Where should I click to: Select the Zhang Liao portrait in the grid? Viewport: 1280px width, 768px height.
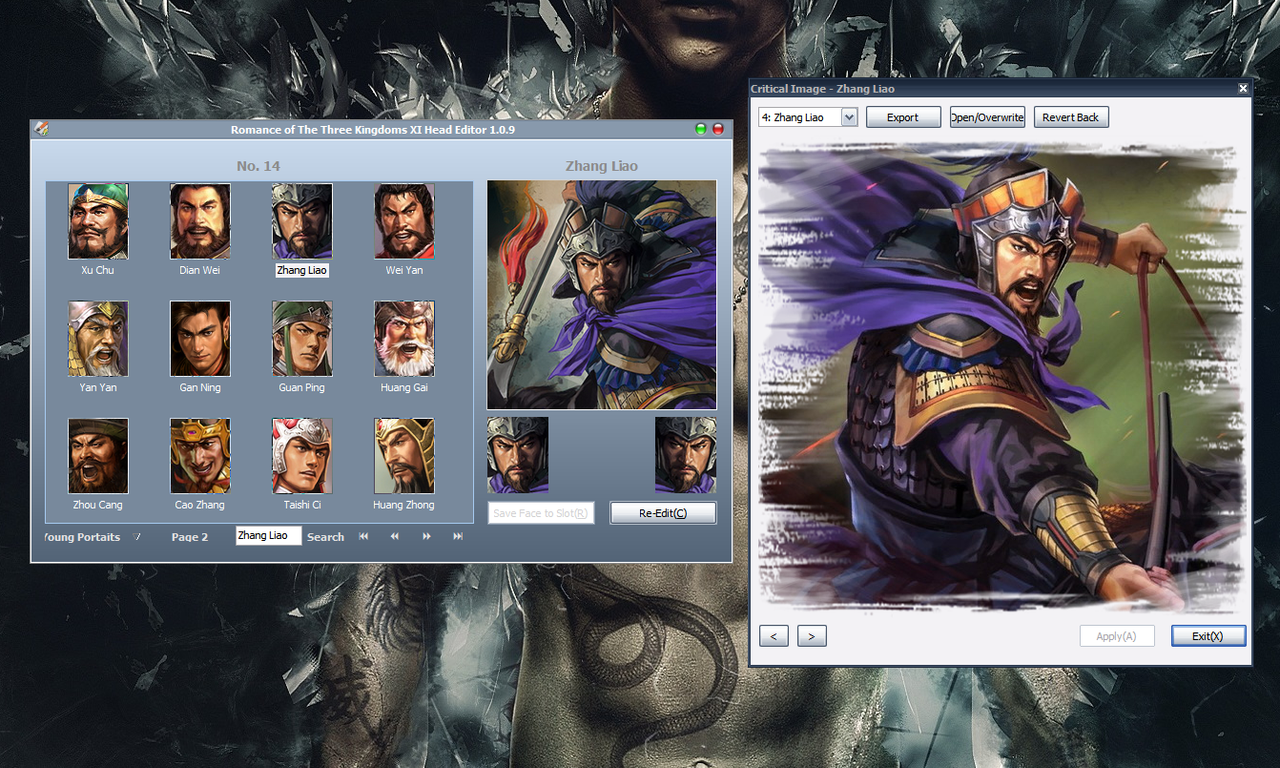coord(302,221)
